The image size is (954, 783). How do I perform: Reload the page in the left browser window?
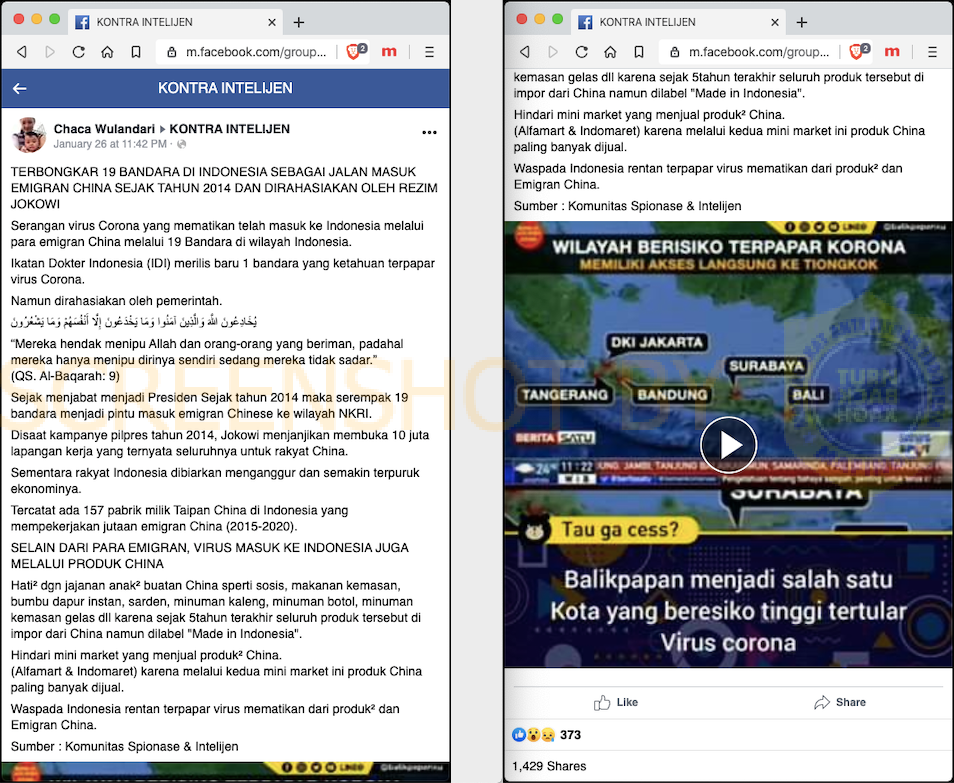(x=78, y=52)
